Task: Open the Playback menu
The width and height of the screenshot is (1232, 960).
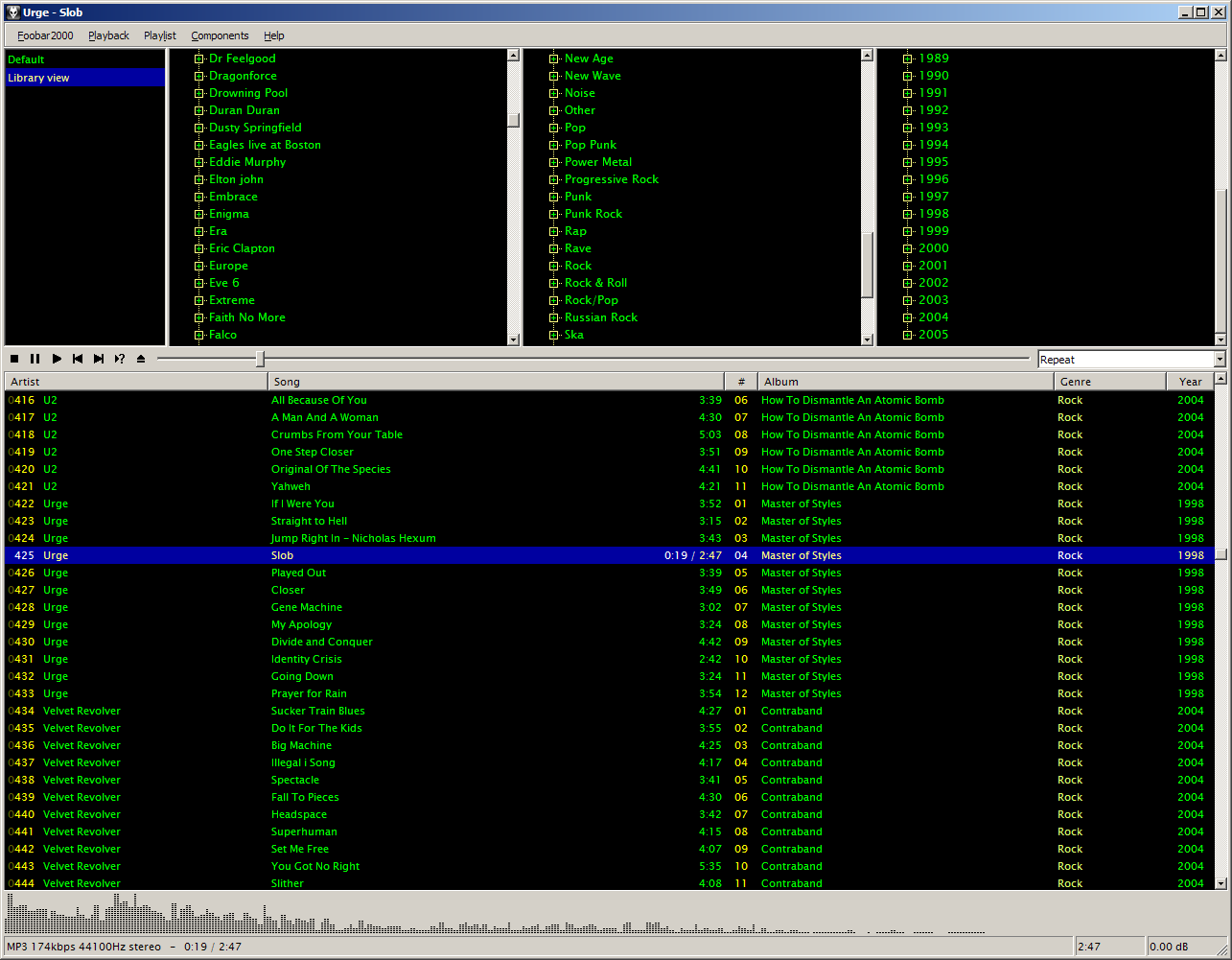Action: 108,35
